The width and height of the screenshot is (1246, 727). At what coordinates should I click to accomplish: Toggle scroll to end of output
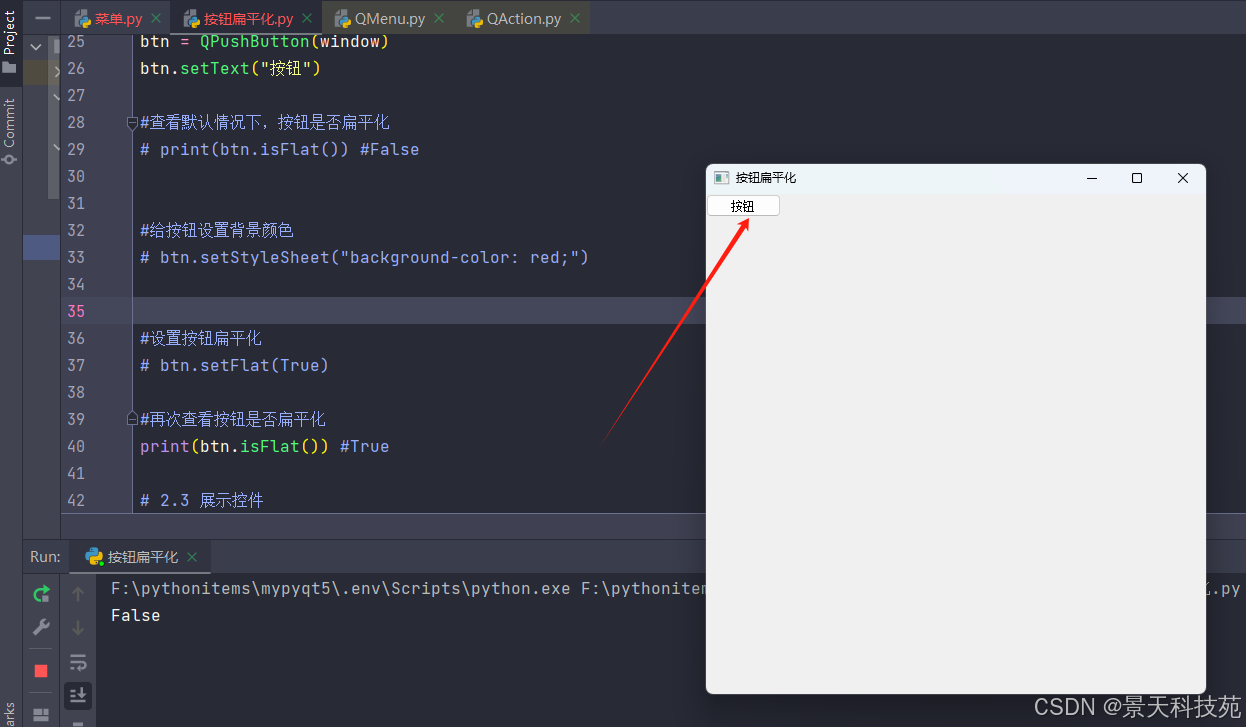78,695
